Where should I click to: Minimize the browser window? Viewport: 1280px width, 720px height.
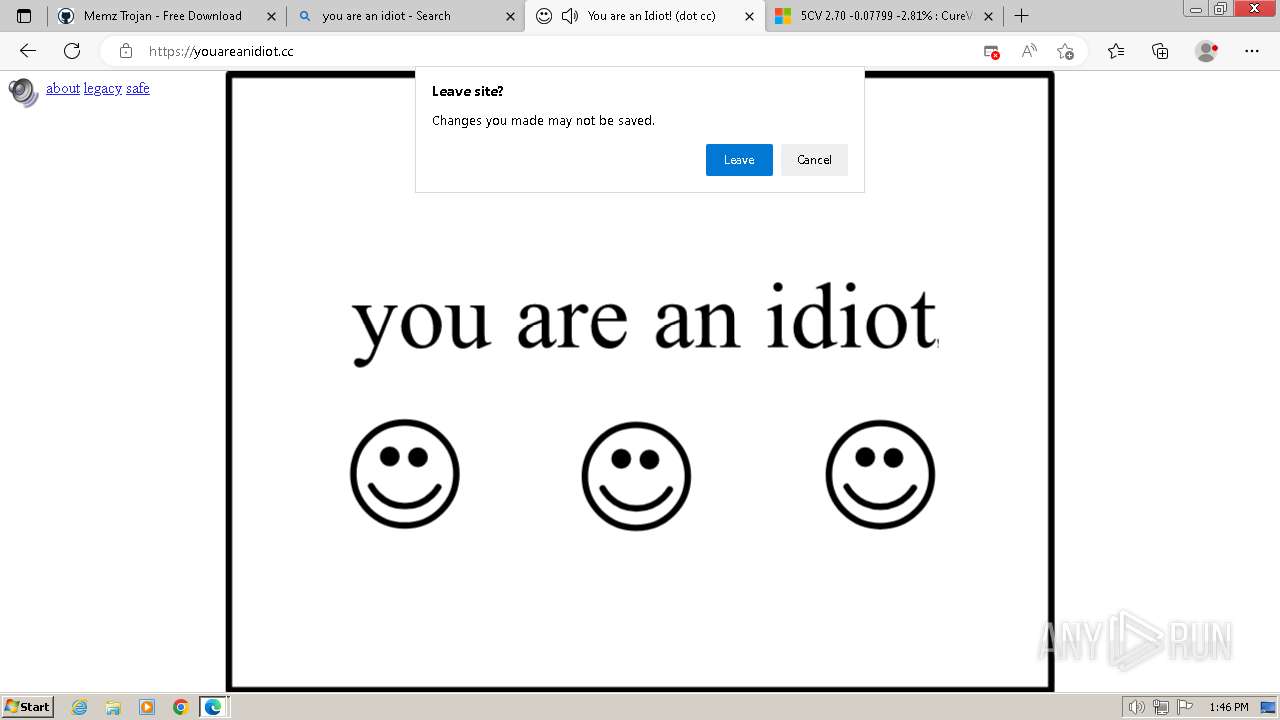click(1196, 8)
